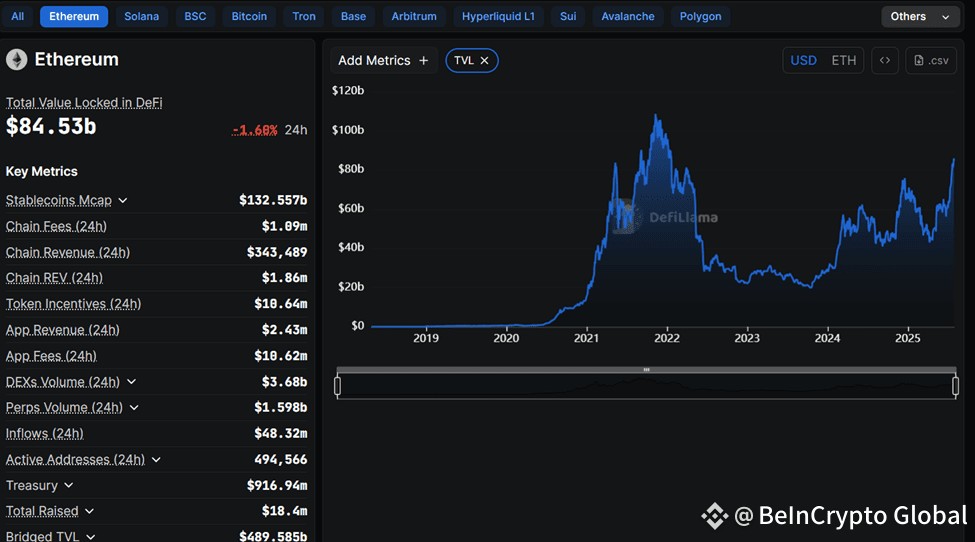Image resolution: width=975 pixels, height=542 pixels.
Task: Open the Avalanche chain tab
Action: [x=628, y=17]
